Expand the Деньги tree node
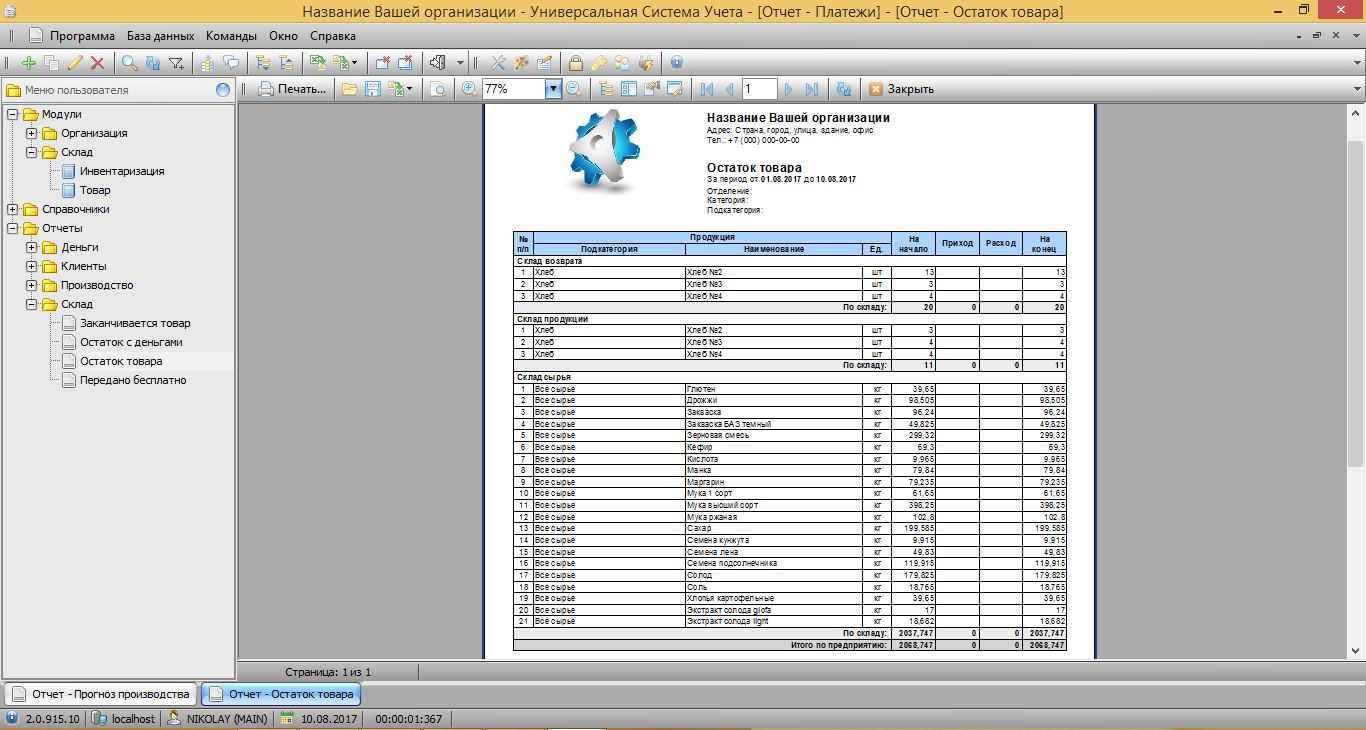 [32, 247]
